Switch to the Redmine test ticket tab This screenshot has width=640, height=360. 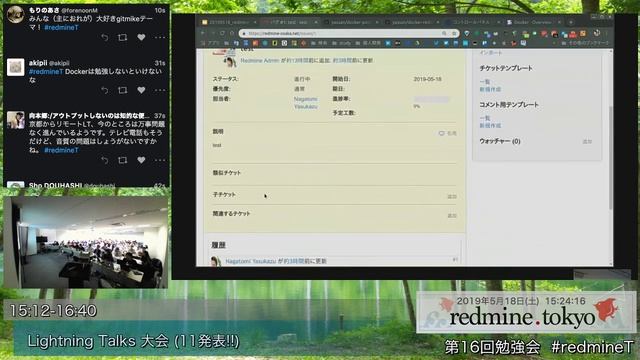pos(289,22)
